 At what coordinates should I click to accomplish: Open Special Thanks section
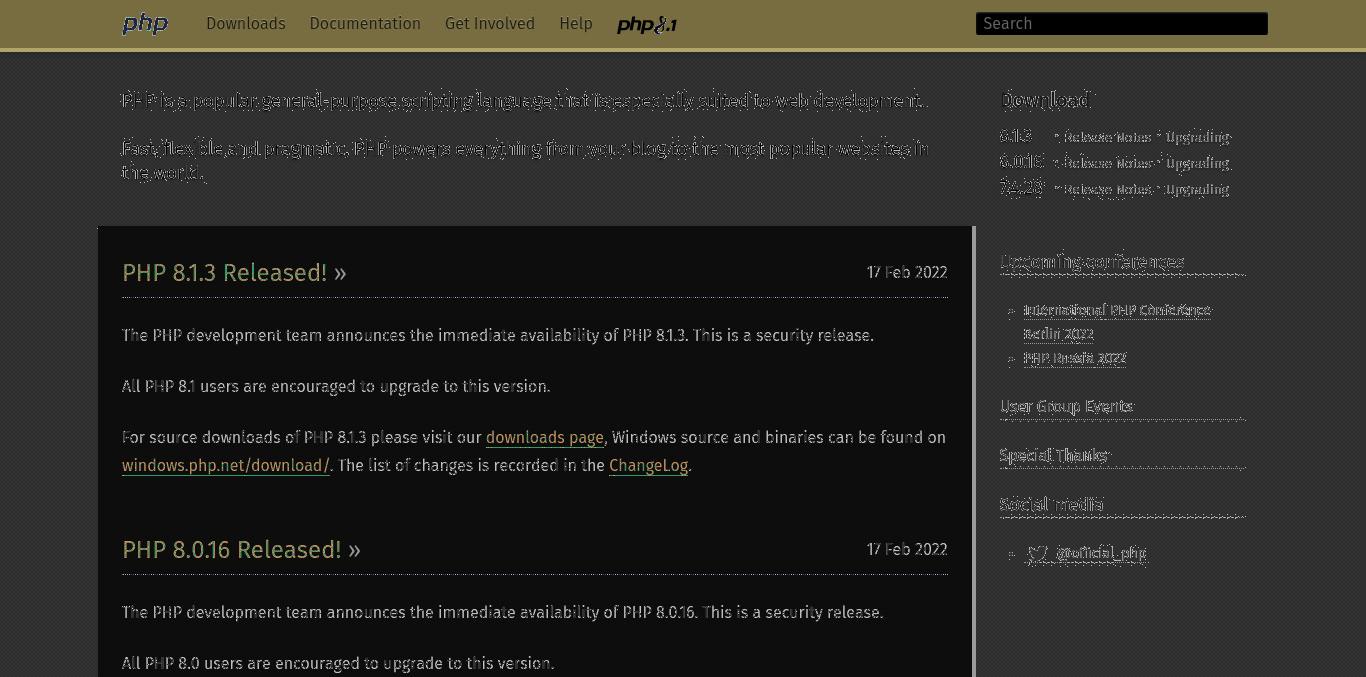[x=1055, y=455]
